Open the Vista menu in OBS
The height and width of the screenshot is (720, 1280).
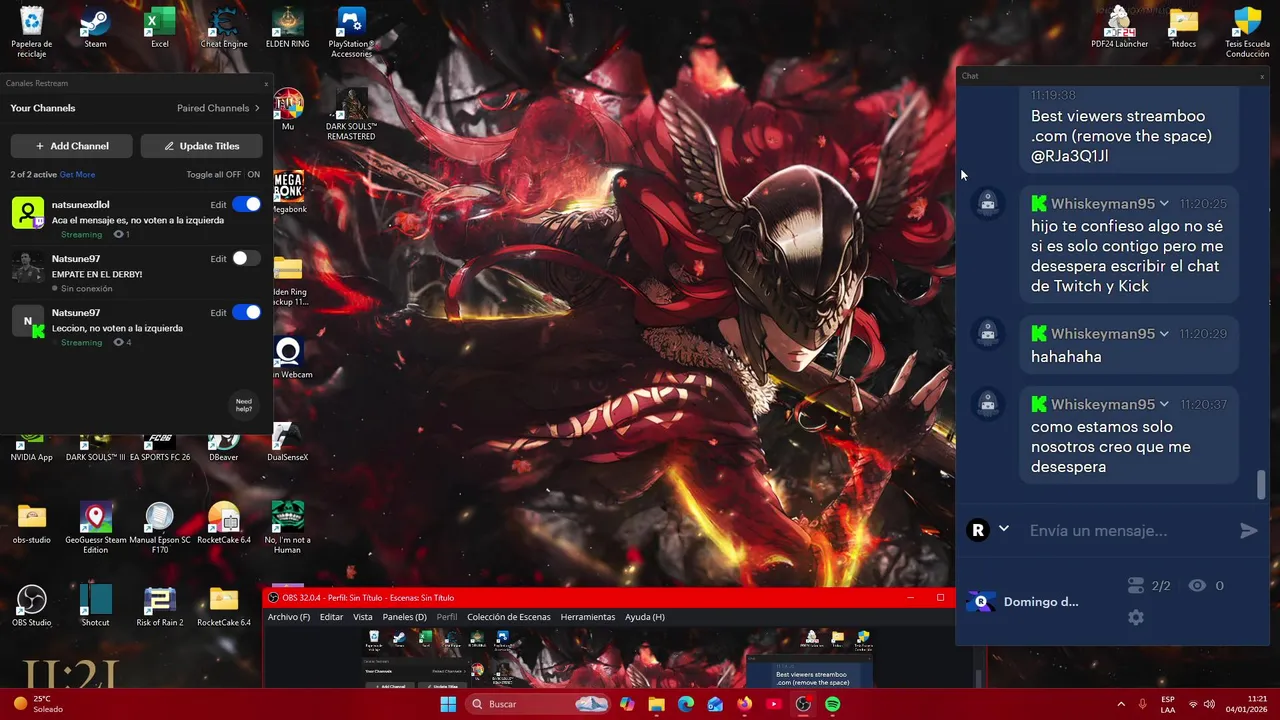362,617
